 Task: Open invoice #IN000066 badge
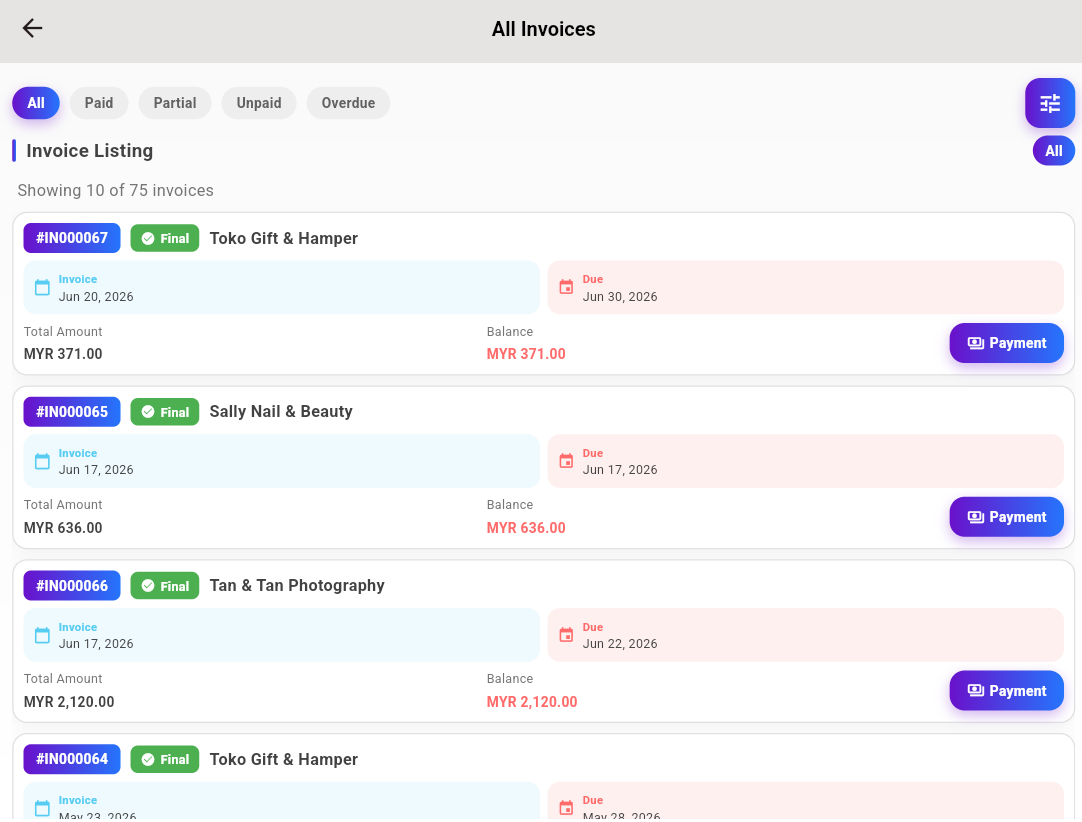click(72, 586)
